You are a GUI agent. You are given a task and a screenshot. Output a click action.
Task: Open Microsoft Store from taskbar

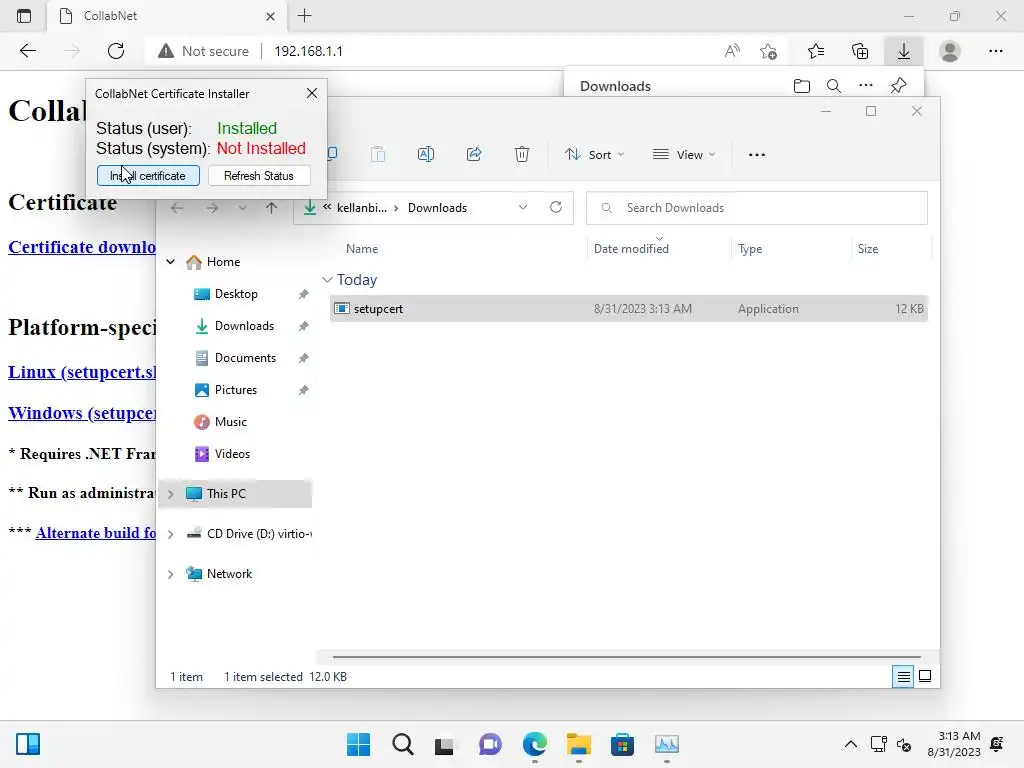tap(622, 744)
